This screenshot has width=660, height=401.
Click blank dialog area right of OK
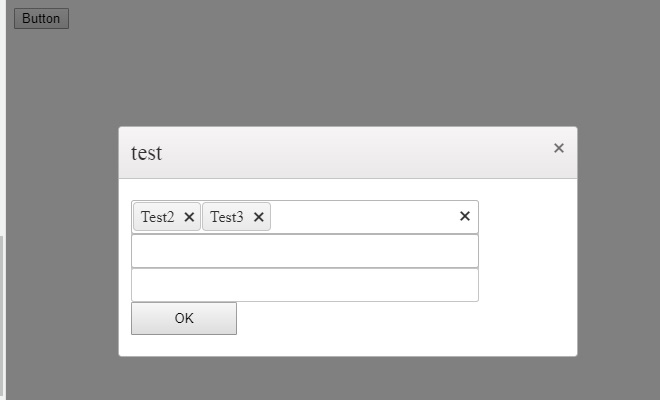pos(400,319)
